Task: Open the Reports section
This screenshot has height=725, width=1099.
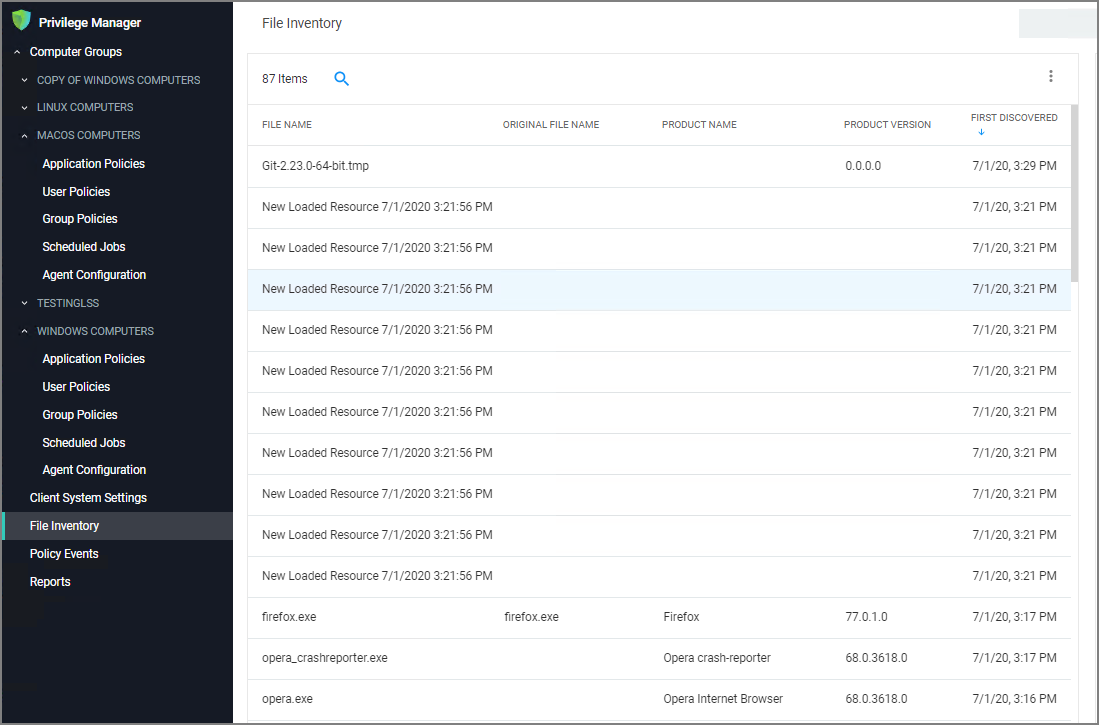Action: [50, 581]
